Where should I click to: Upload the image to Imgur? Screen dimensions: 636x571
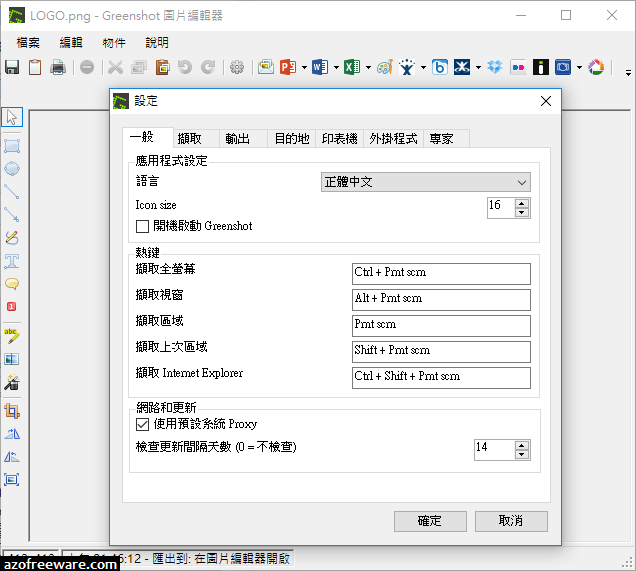541,67
